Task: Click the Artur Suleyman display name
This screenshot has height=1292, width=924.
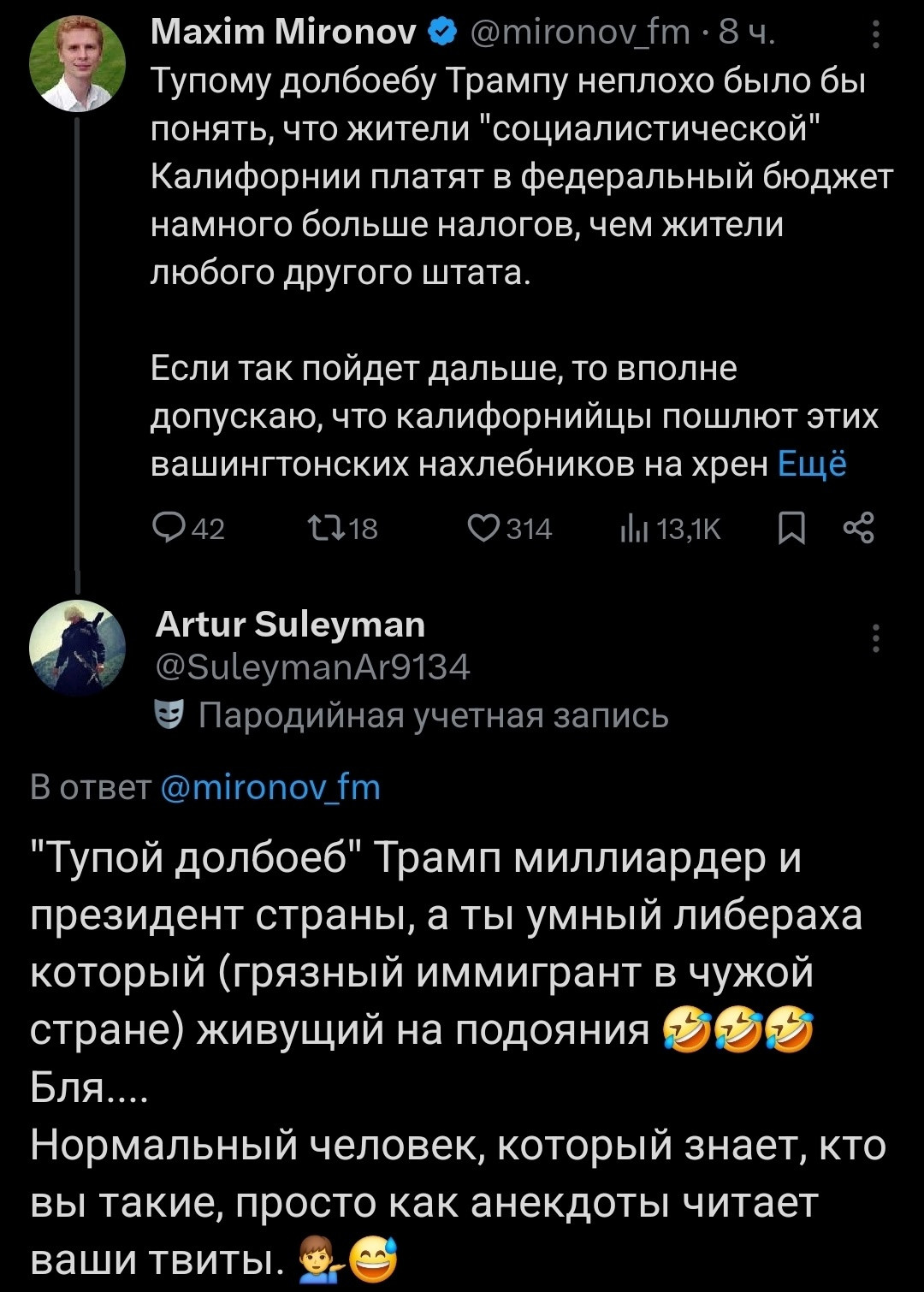Action: pos(290,625)
